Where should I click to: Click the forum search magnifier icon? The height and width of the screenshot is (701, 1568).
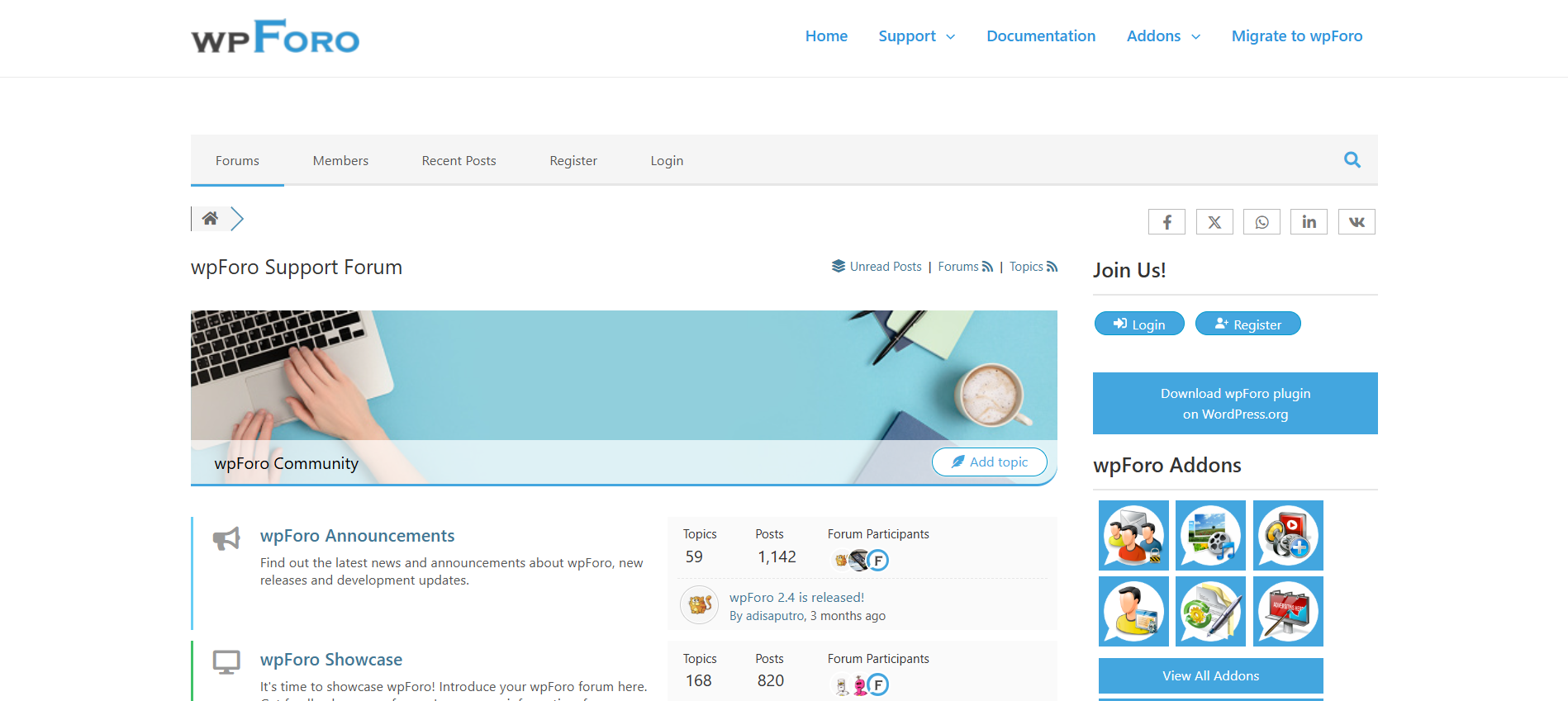(x=1352, y=159)
